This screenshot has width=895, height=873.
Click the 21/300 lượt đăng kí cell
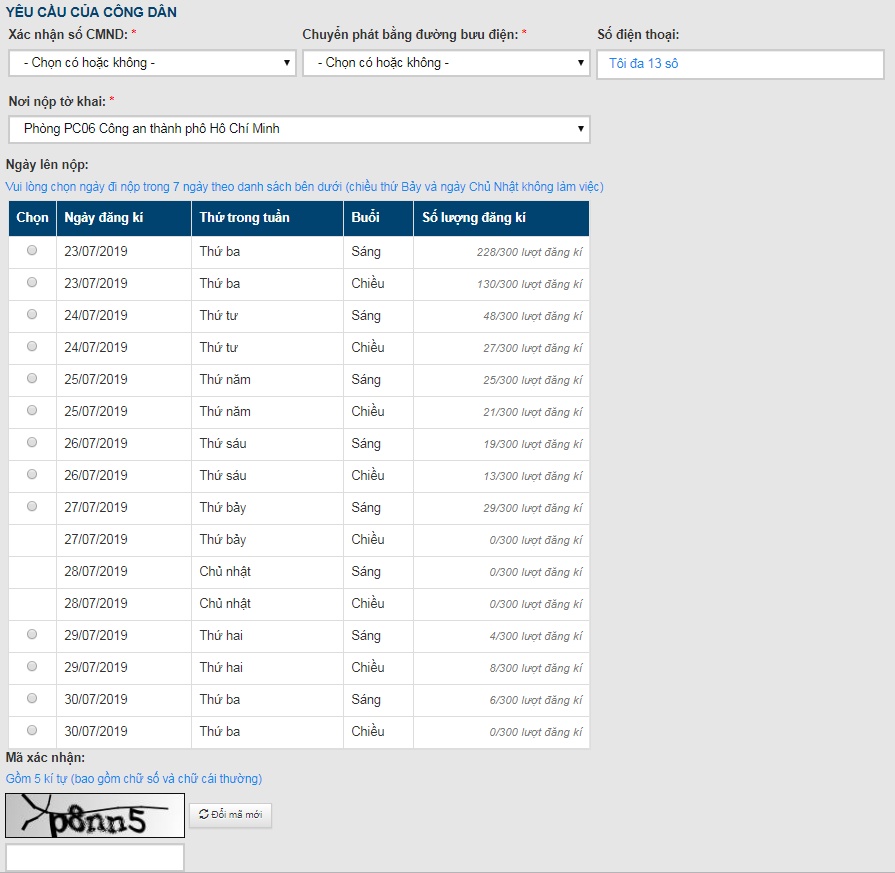pos(501,412)
